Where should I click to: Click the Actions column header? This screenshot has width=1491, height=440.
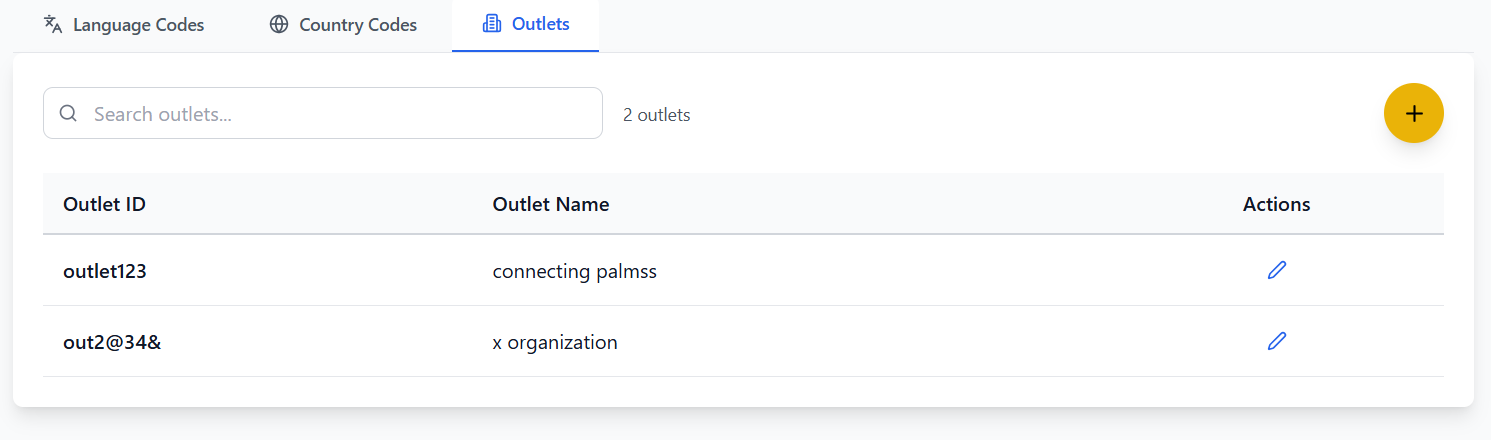point(1276,204)
